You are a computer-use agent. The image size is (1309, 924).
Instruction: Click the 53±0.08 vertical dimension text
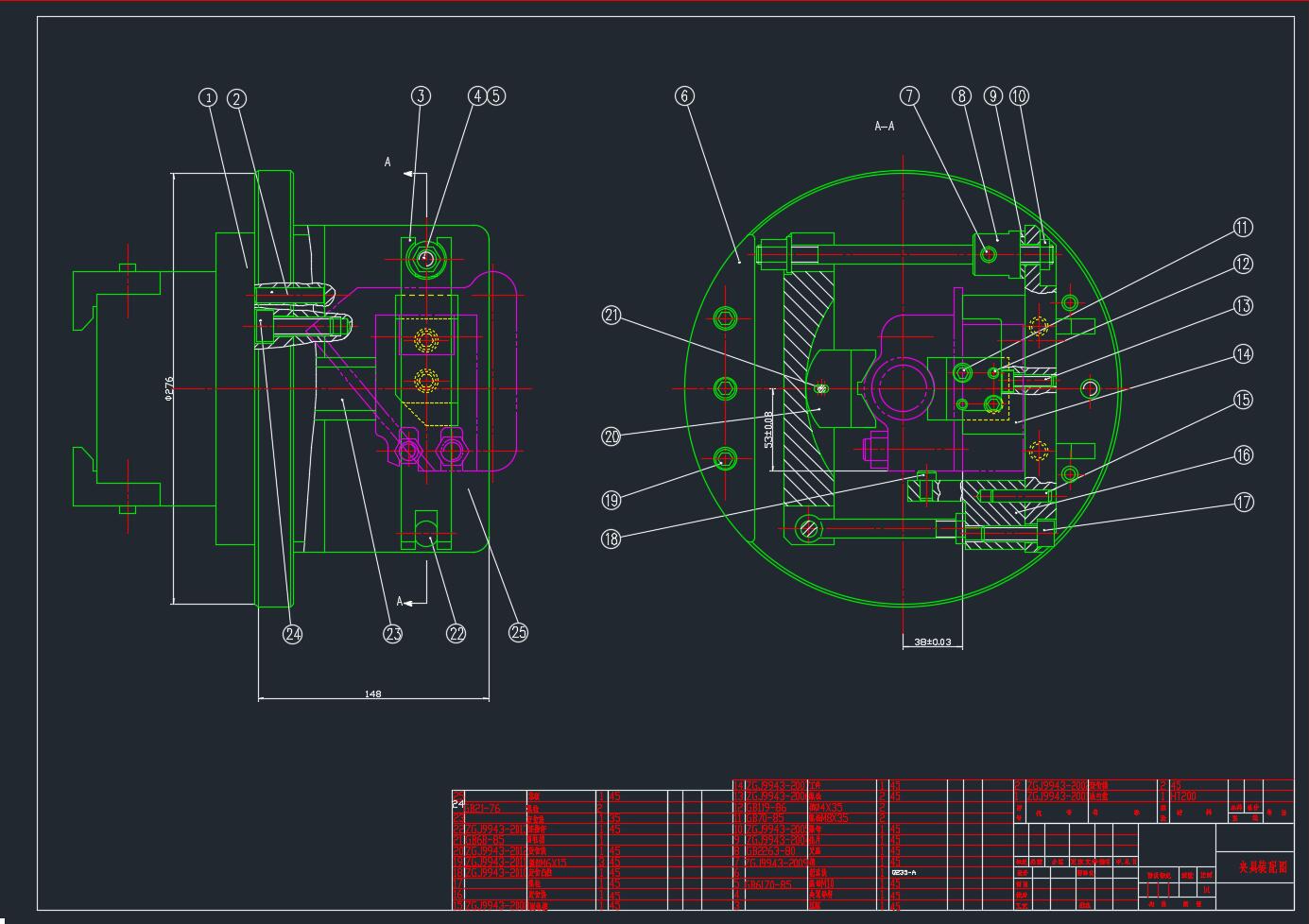click(x=769, y=428)
